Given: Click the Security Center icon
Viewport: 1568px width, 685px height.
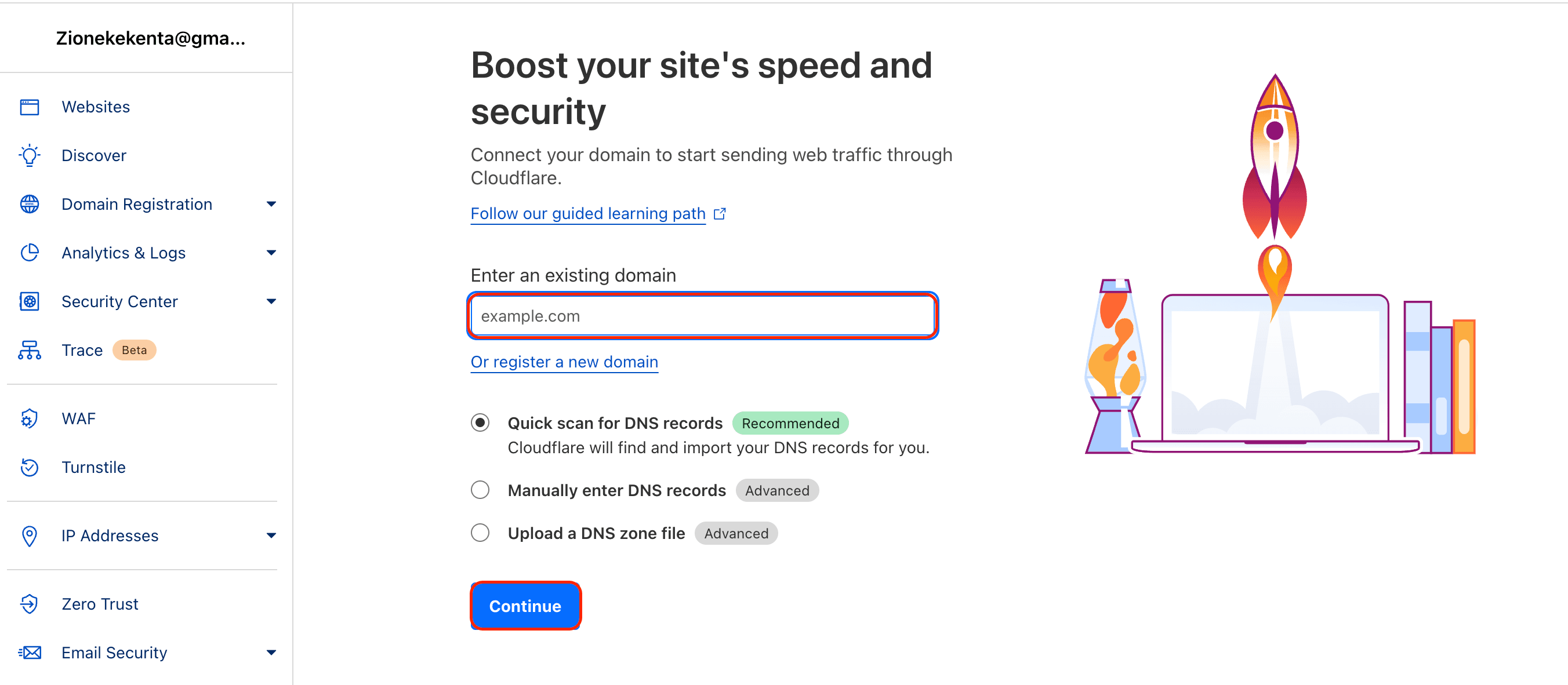Looking at the screenshot, I should (29, 302).
